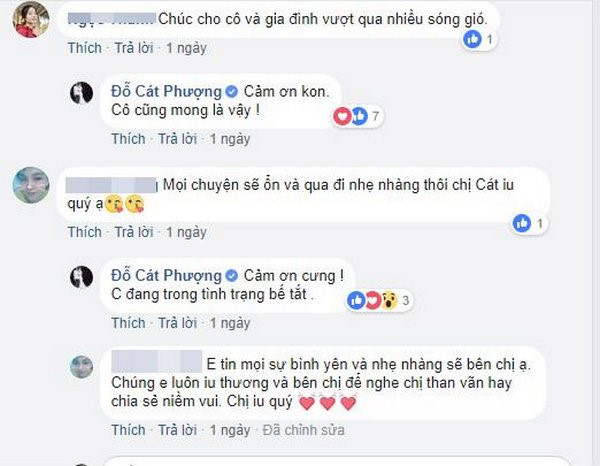The height and width of the screenshot is (466, 600).
Task: Click the small avatar on the last reply
Action: (x=82, y=367)
